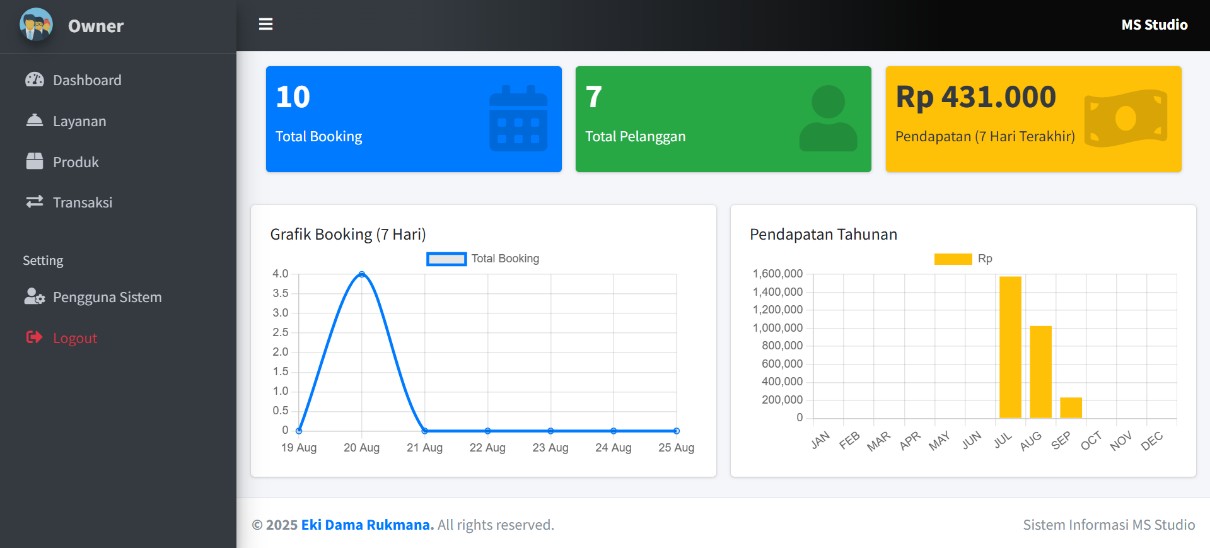Click the Transaksi exchange arrows icon
Screen dimensions: 1210x548
click(x=35, y=202)
